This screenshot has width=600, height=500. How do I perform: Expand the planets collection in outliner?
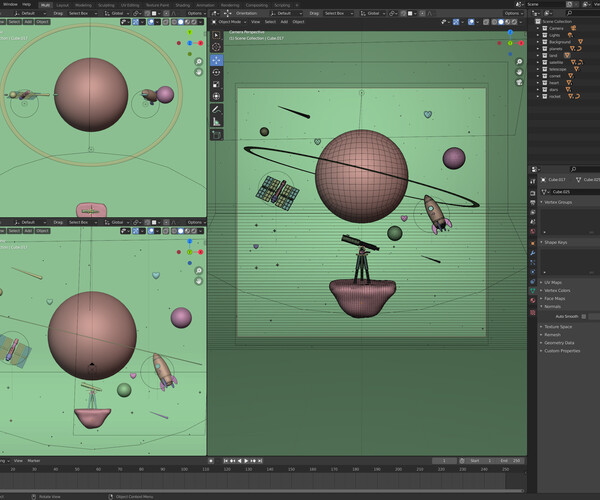tap(539, 47)
